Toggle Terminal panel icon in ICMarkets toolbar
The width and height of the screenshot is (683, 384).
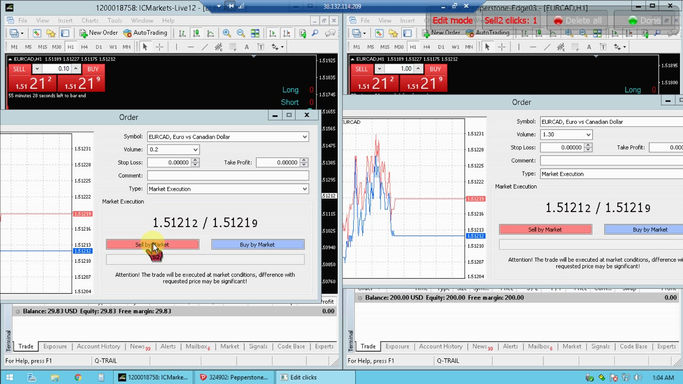tap(65, 33)
